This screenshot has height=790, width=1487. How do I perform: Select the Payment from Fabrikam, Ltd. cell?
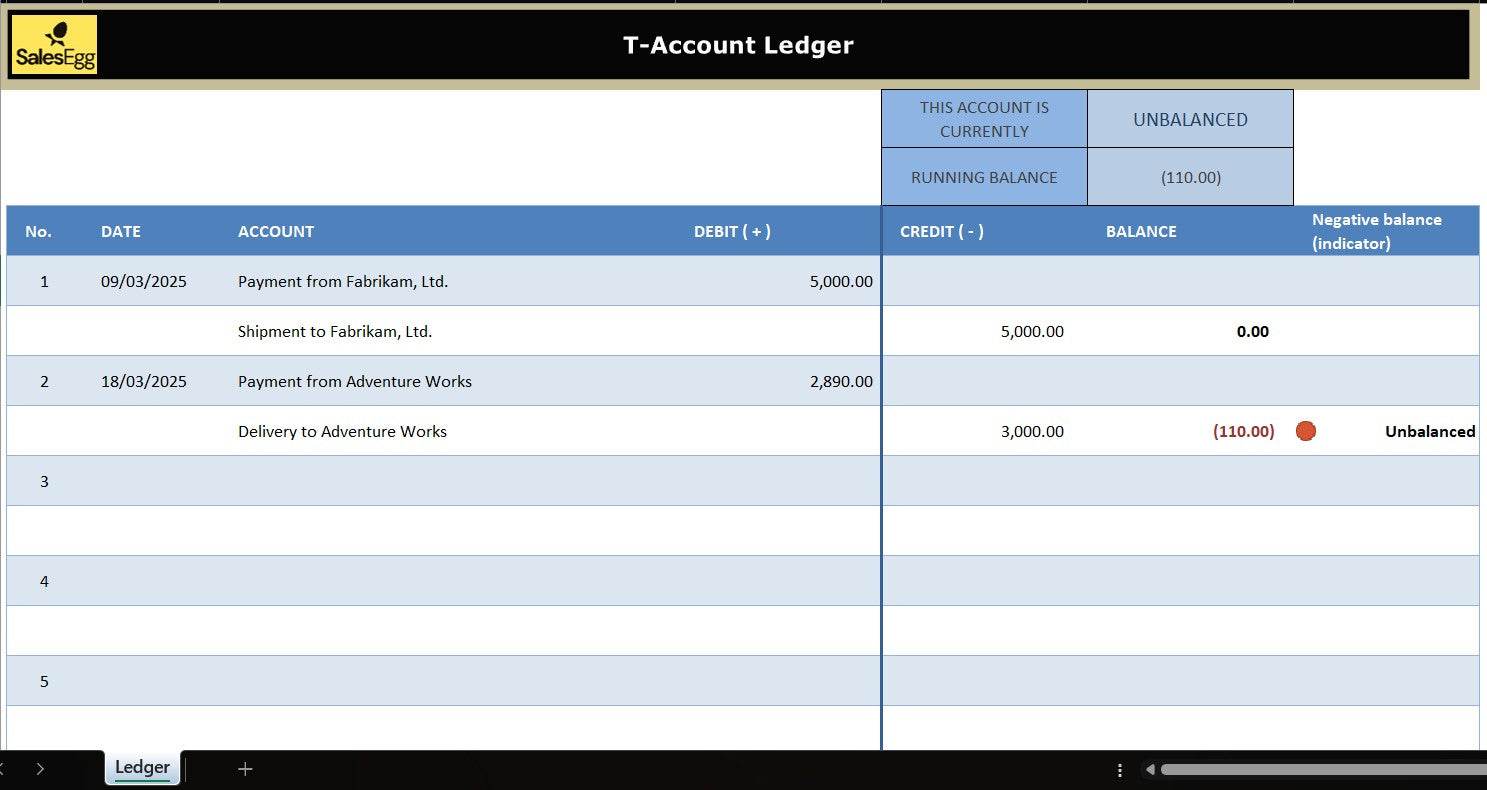tap(343, 281)
